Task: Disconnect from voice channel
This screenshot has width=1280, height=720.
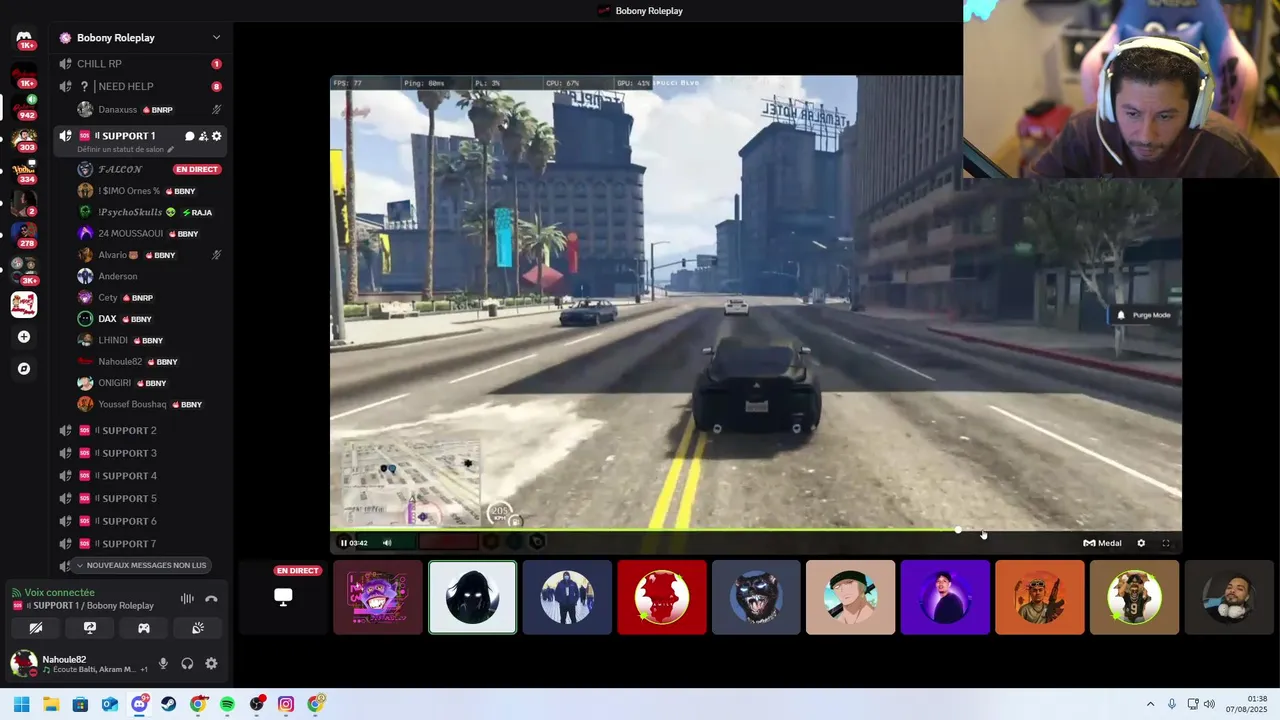Action: [x=211, y=599]
